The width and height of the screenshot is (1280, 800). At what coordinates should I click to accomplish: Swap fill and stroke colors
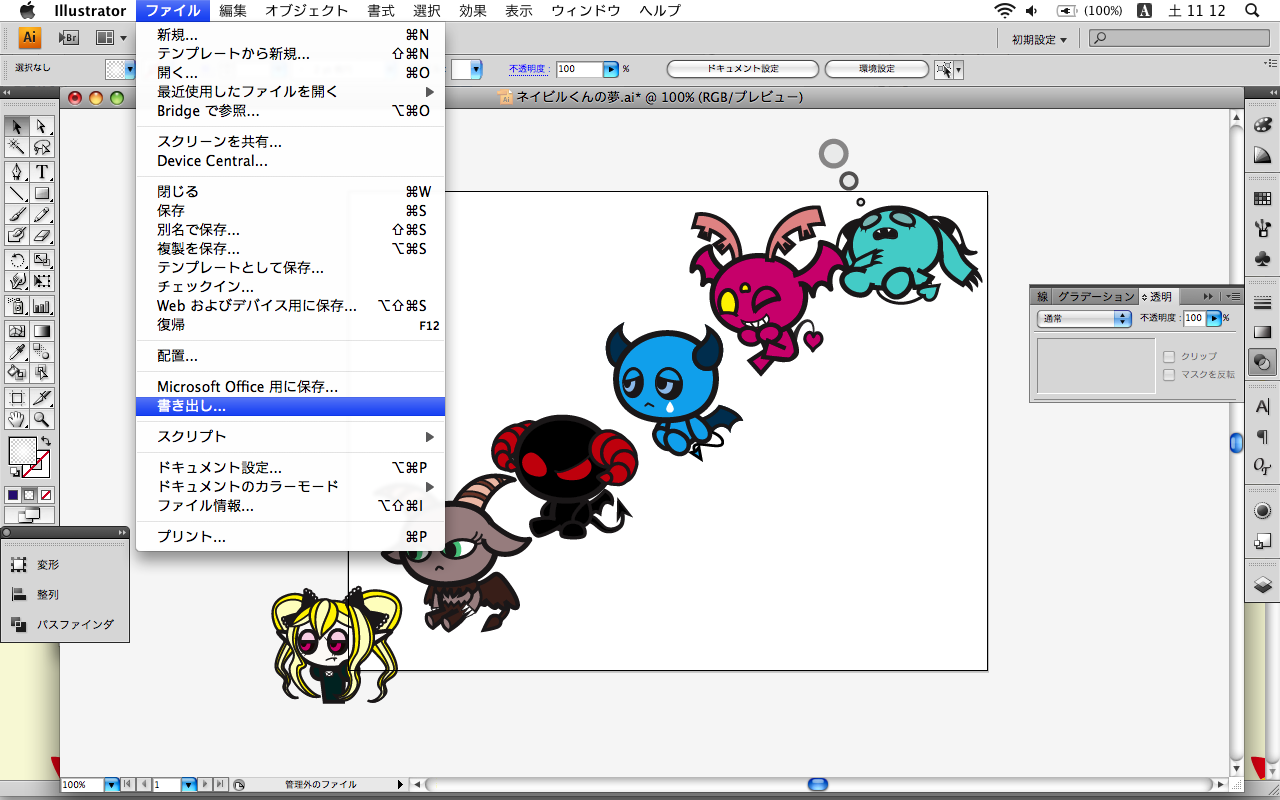[x=45, y=442]
